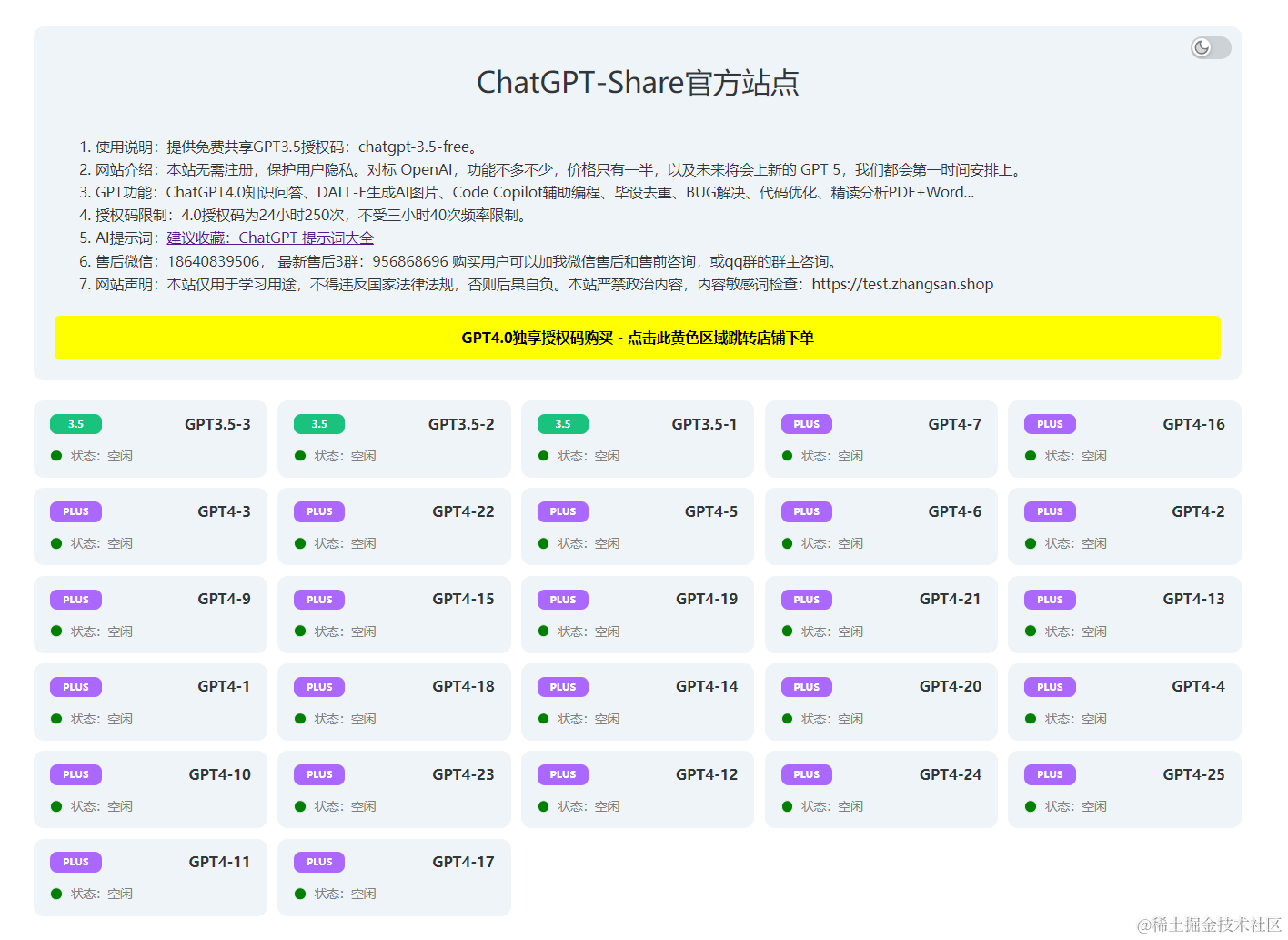Click the PLUS badge on GPT4-19

click(x=563, y=600)
